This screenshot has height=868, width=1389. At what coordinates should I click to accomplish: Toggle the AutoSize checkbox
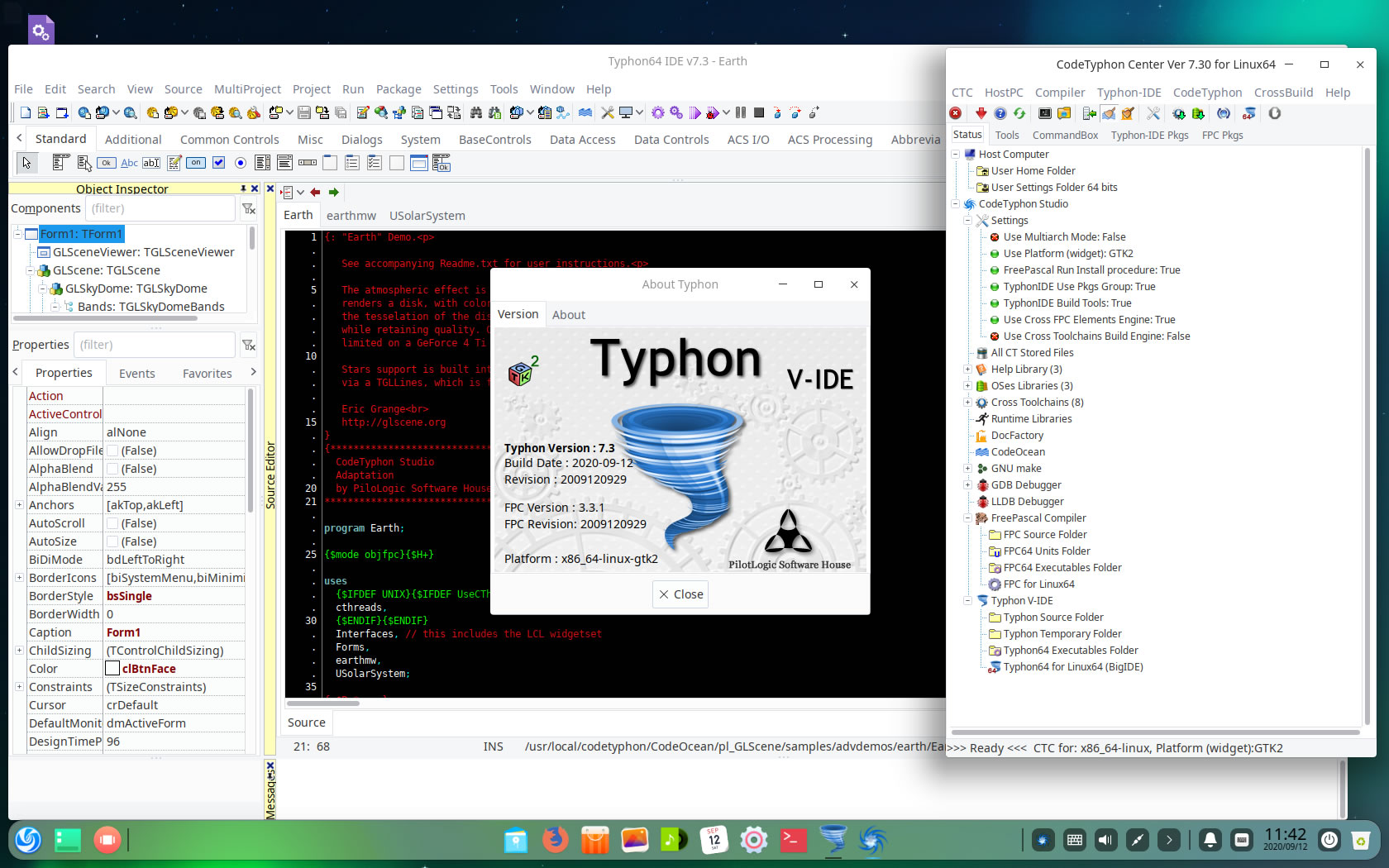coord(112,541)
